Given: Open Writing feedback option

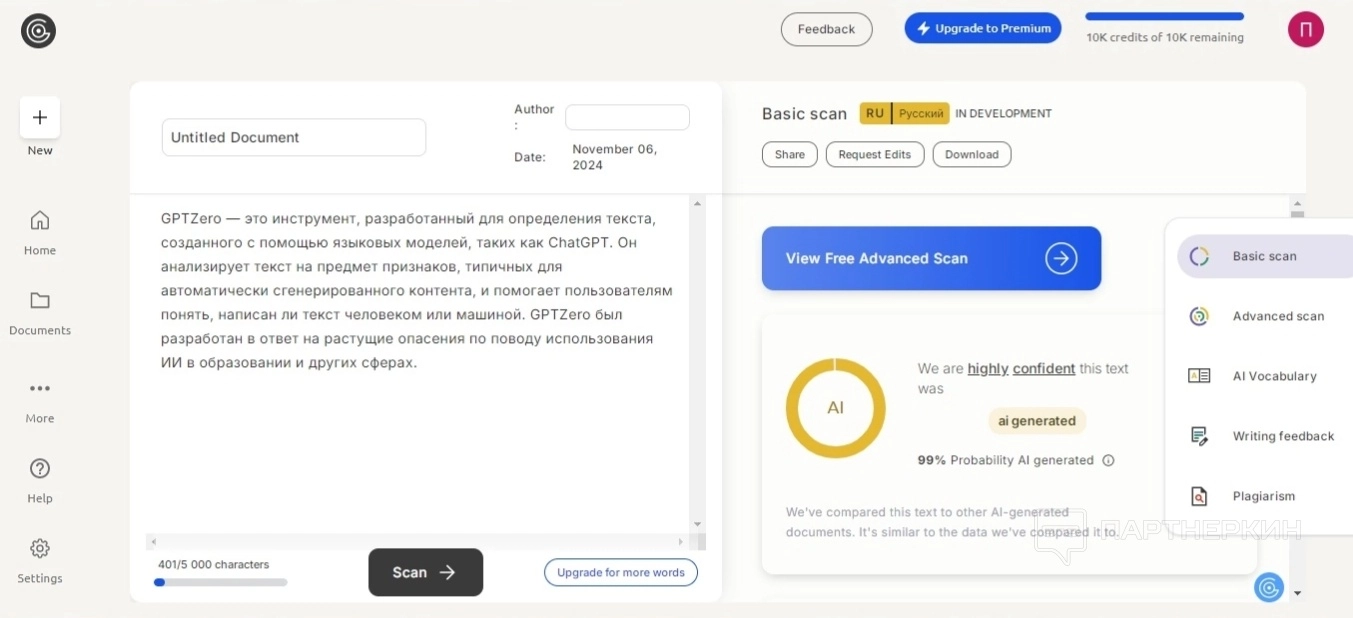Looking at the screenshot, I should (1282, 436).
